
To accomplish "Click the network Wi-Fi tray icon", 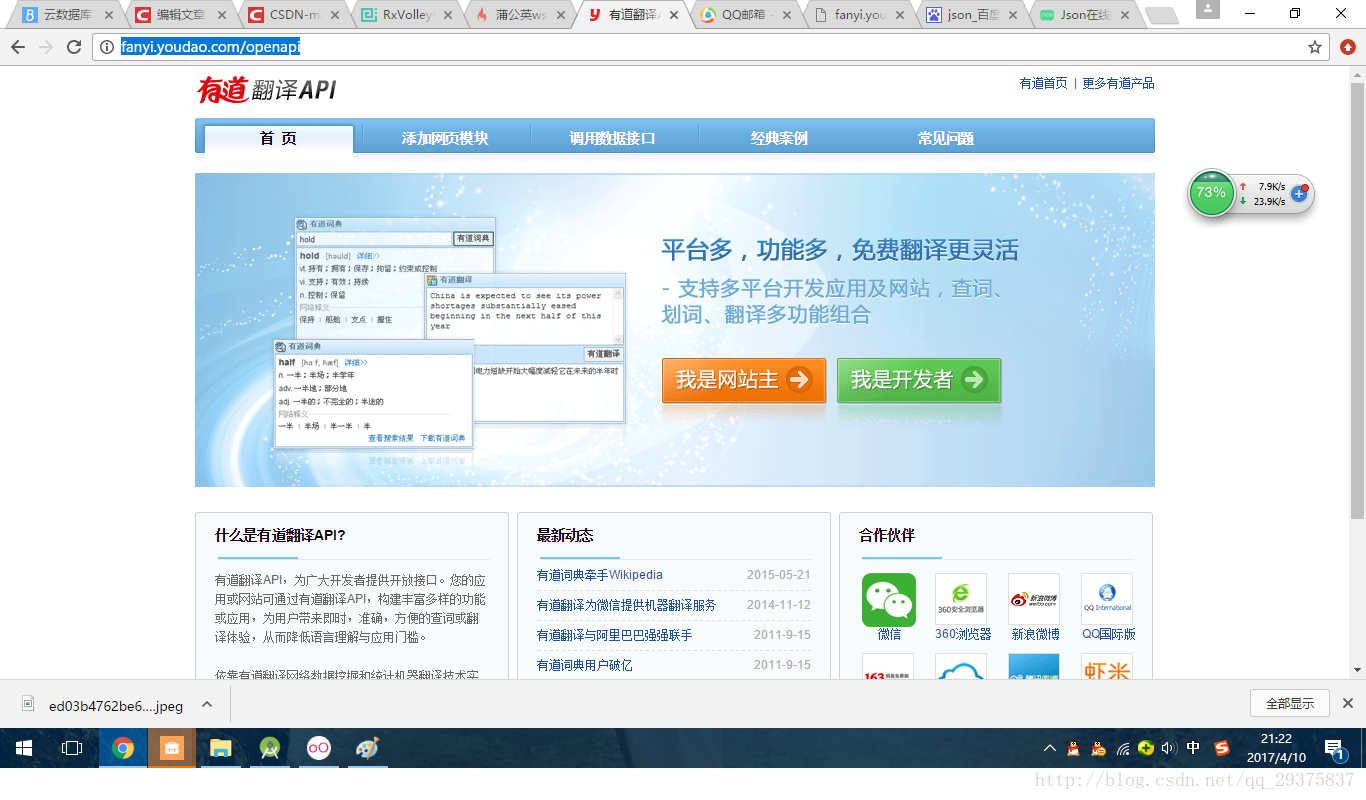I will (x=1123, y=748).
